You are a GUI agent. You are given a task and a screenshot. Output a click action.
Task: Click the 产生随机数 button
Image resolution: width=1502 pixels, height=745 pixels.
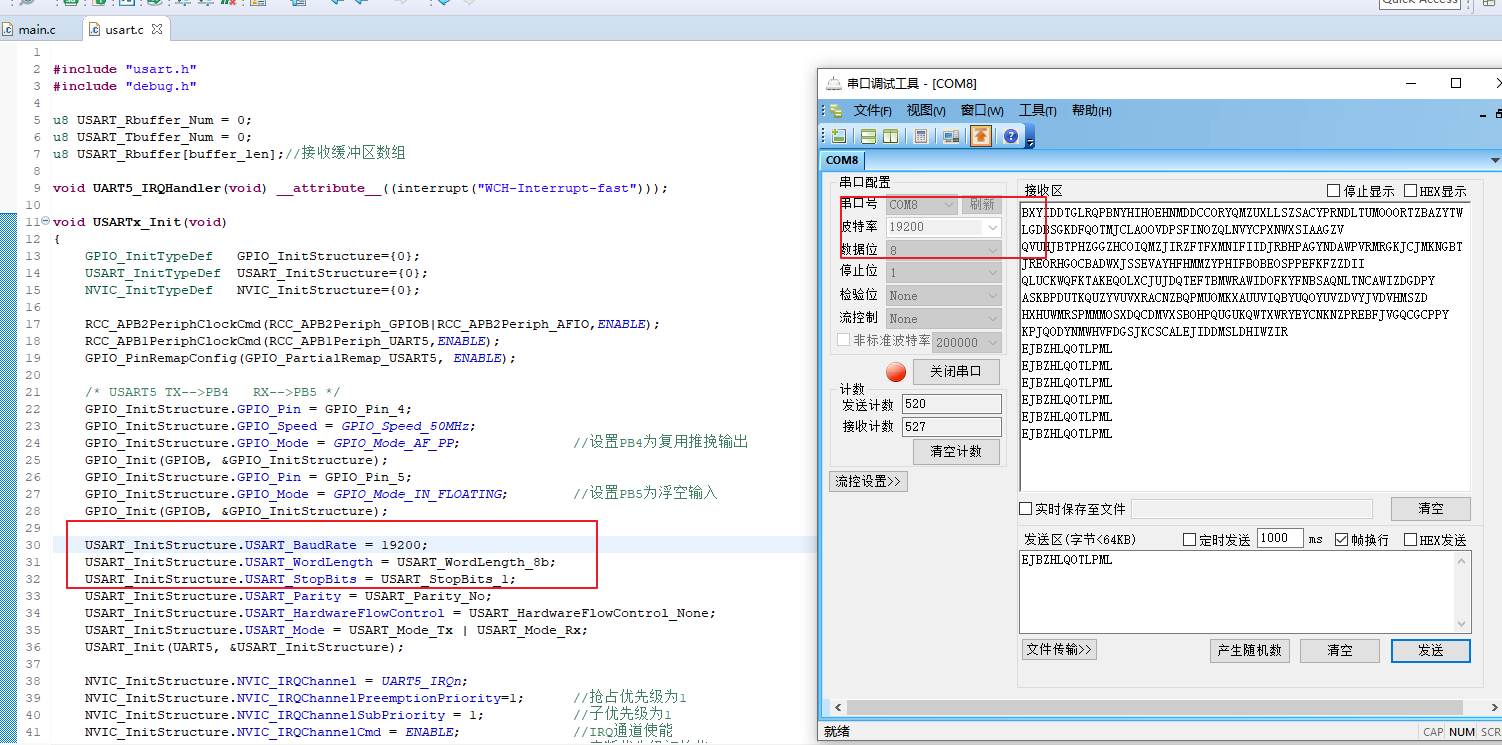(1249, 651)
